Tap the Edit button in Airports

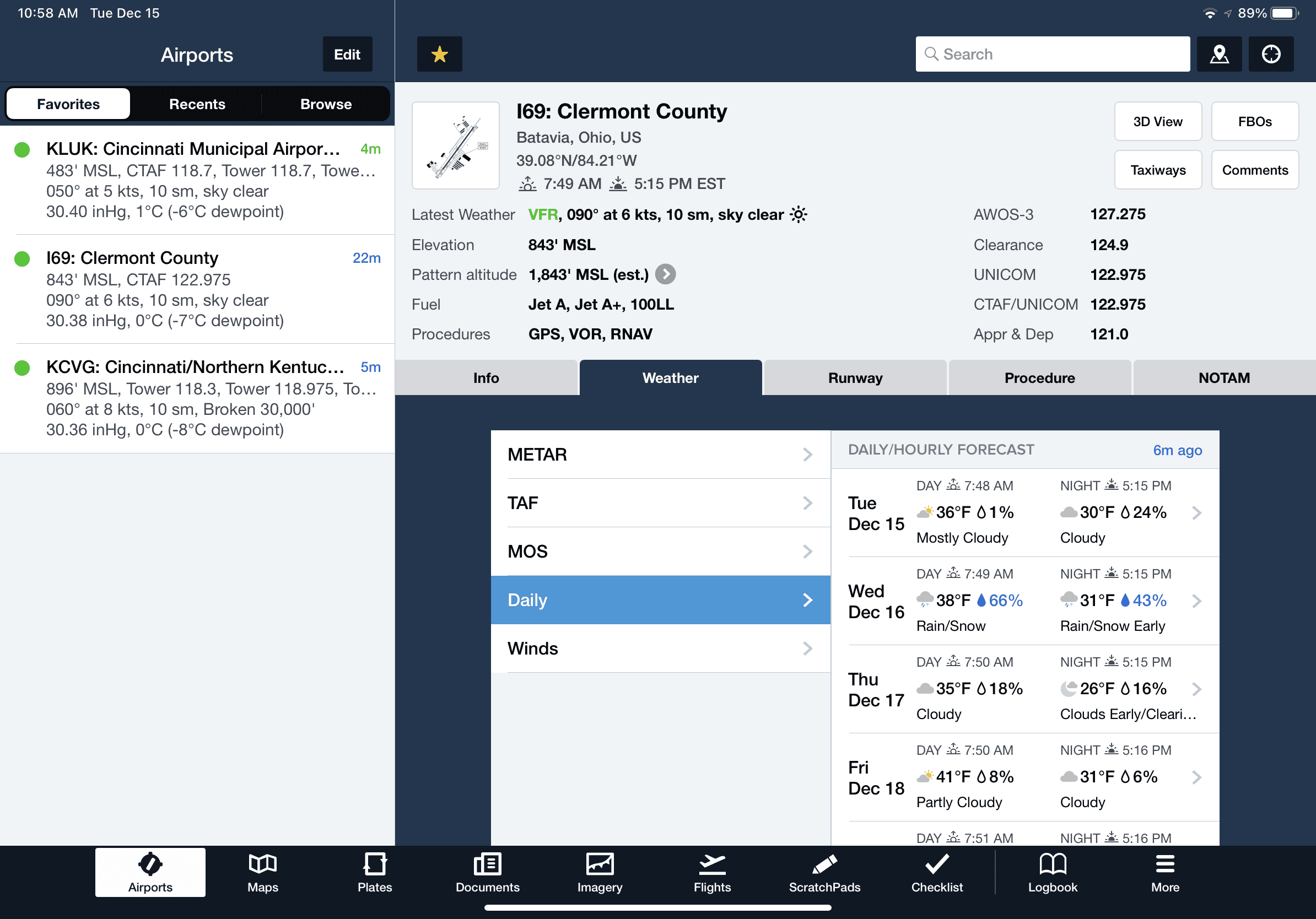tap(347, 55)
